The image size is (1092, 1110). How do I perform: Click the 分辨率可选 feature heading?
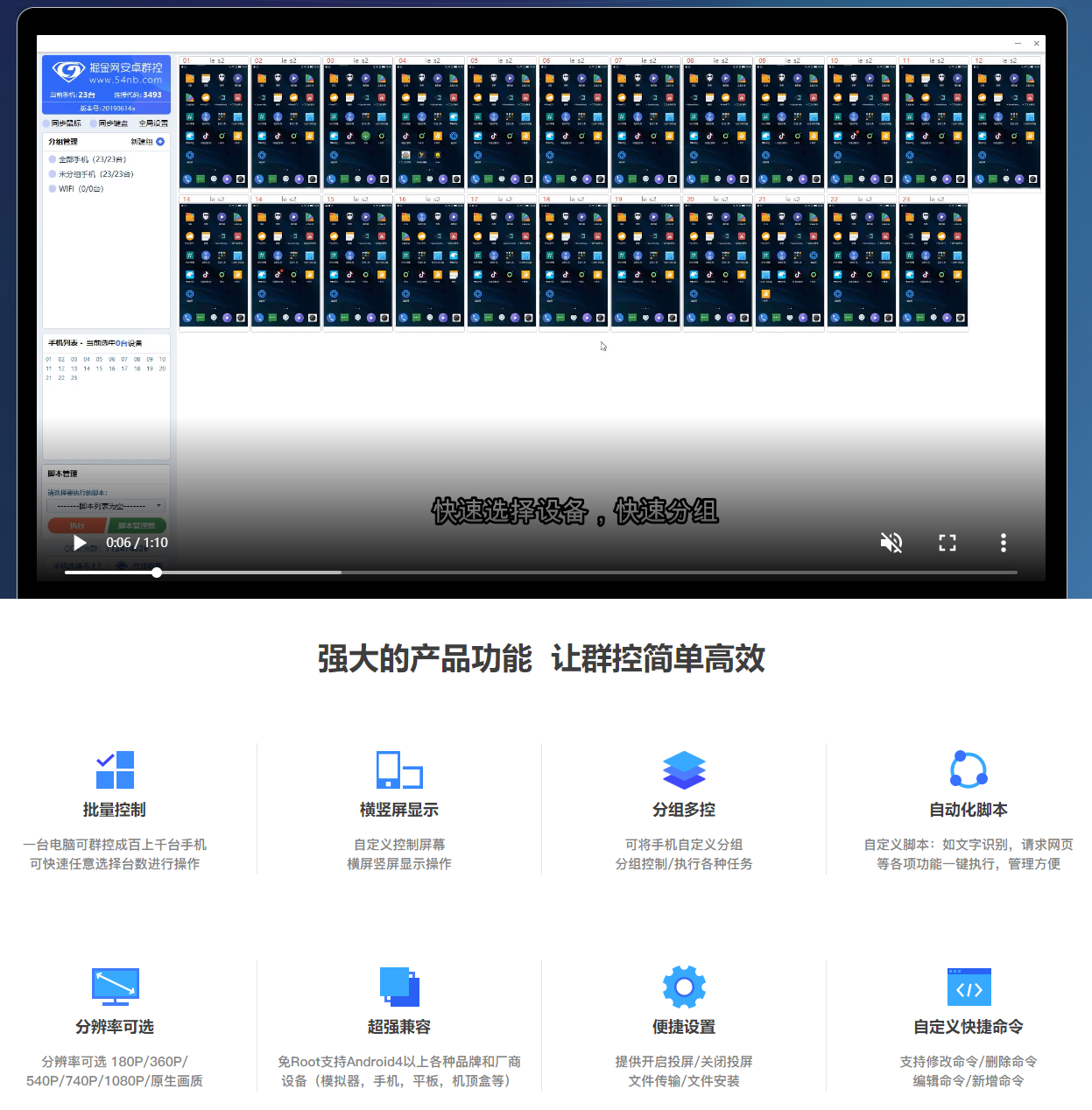(x=115, y=1027)
